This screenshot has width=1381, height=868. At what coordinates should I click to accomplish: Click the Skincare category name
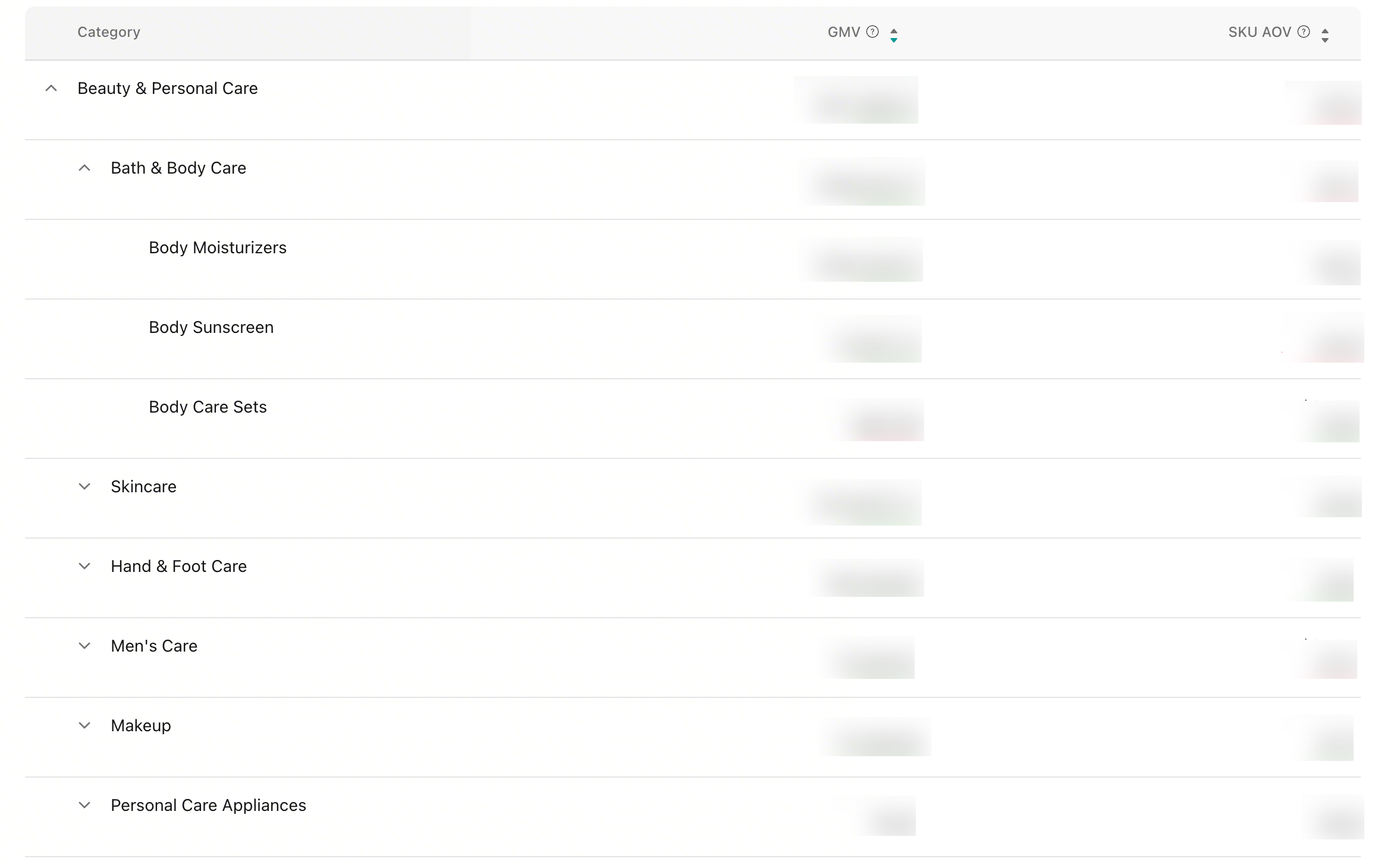click(x=143, y=487)
